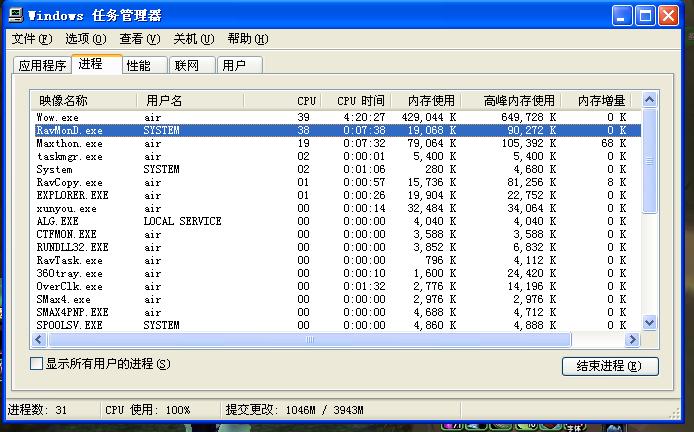This screenshot has width=694, height=432.
Task: Select the EXPLORER.EXE process row
Action: [336, 195]
